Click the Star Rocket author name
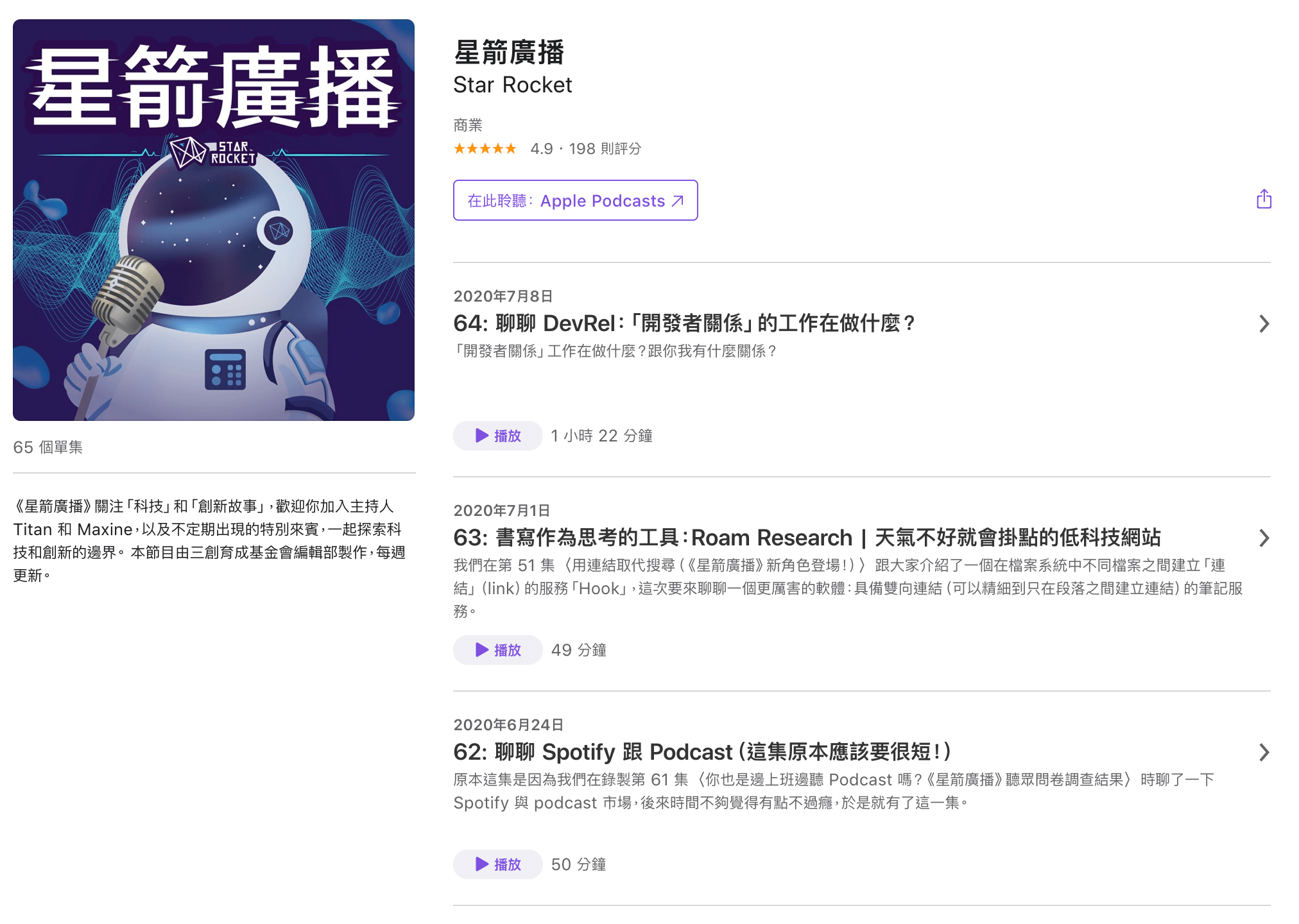The width and height of the screenshot is (1299, 924). click(512, 85)
